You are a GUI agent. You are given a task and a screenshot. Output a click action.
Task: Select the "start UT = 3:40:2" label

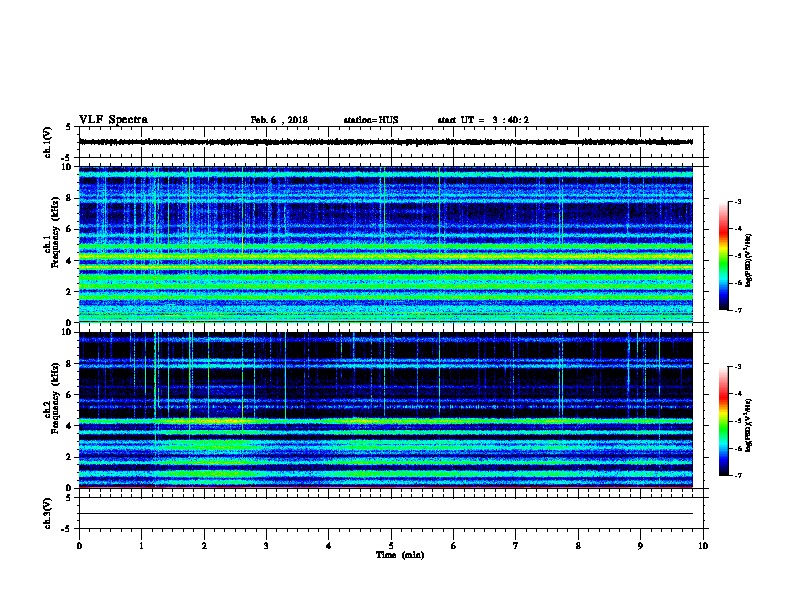click(483, 120)
